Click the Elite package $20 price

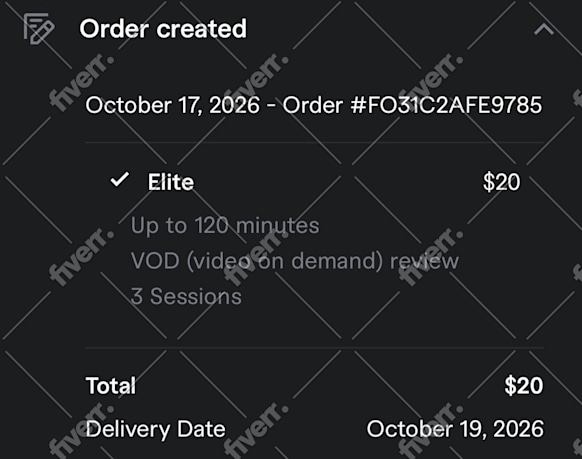[x=501, y=182]
